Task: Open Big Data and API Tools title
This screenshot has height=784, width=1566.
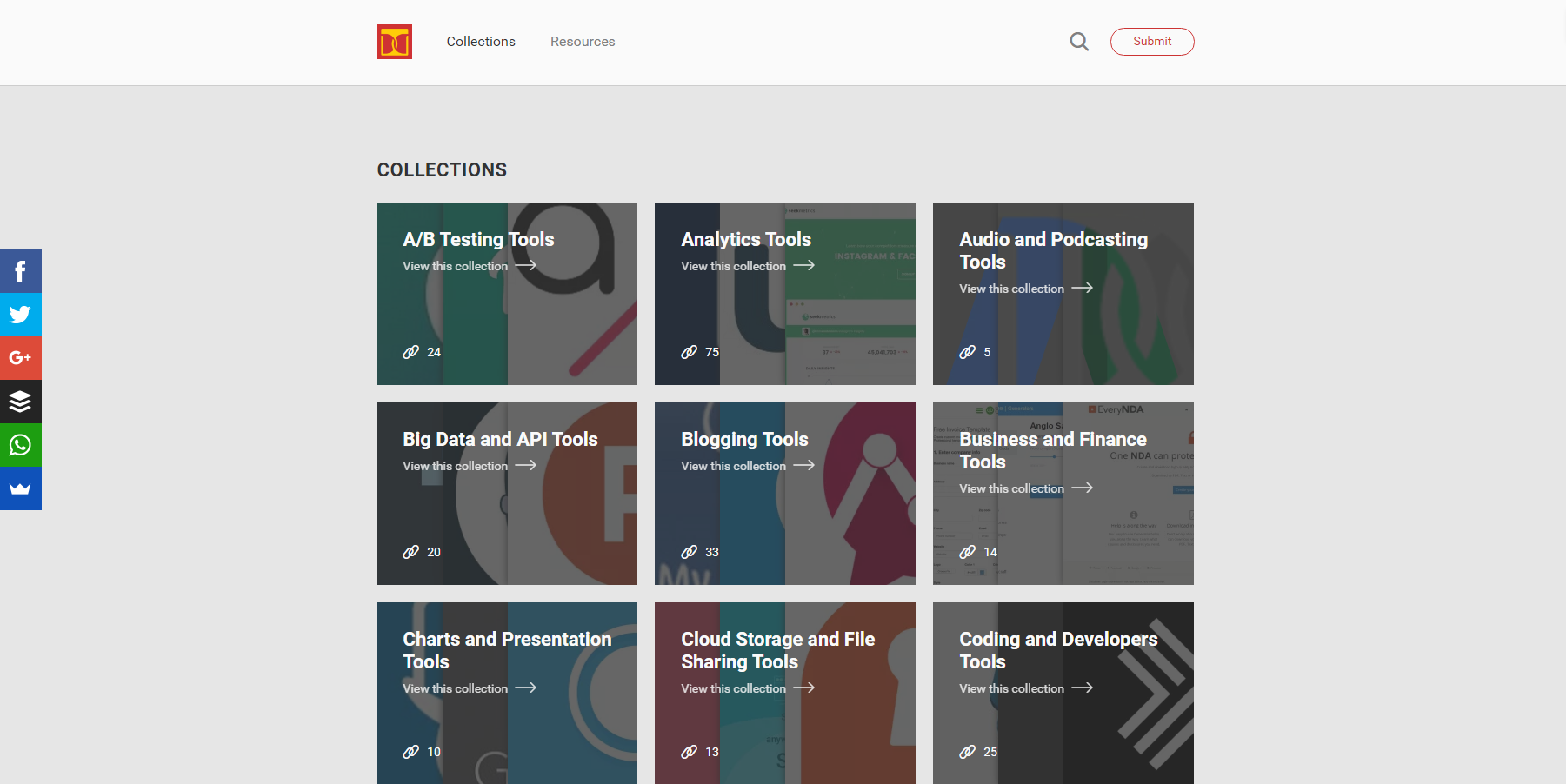Action: pos(500,439)
